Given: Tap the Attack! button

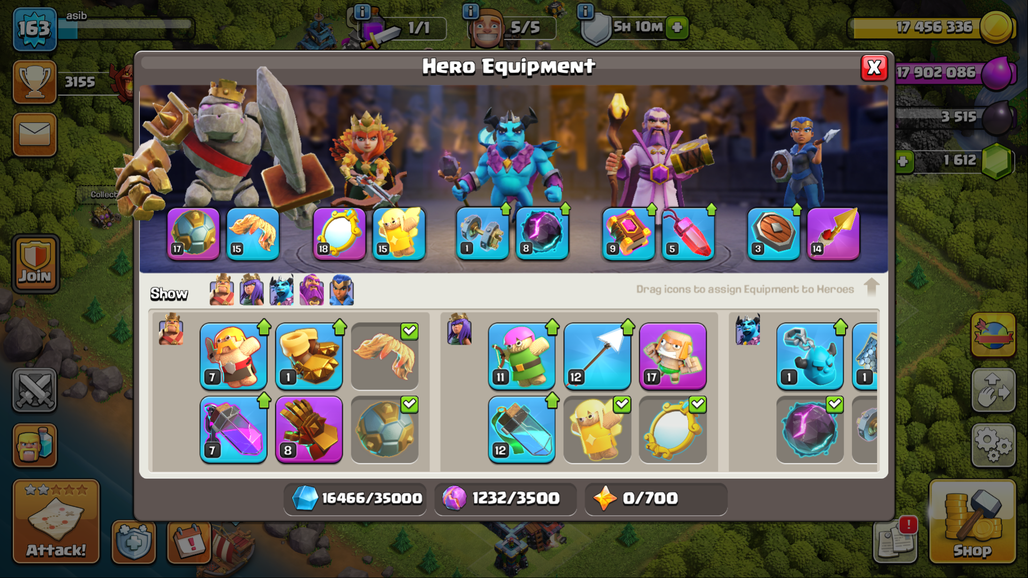Looking at the screenshot, I should coord(56,522).
